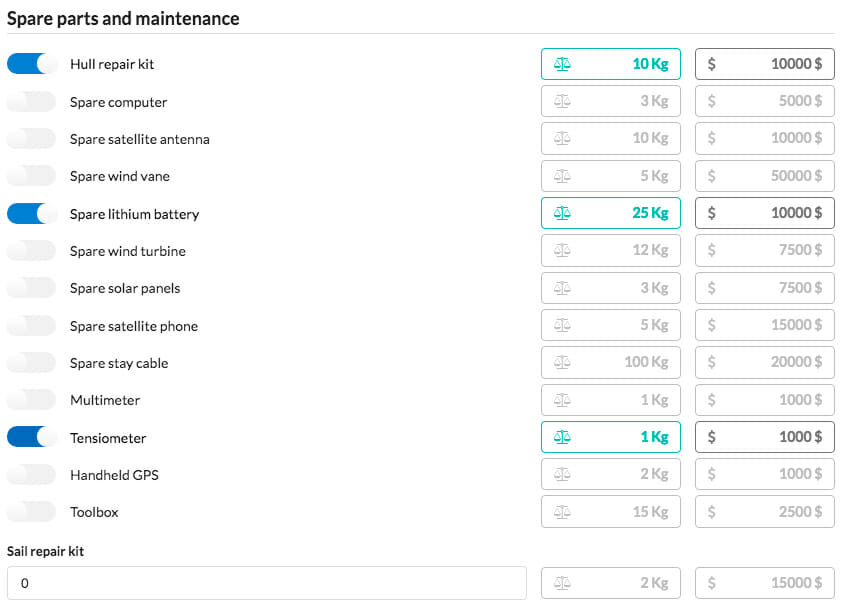Click the dollar icon in Hull repair kit cost

coord(711,64)
